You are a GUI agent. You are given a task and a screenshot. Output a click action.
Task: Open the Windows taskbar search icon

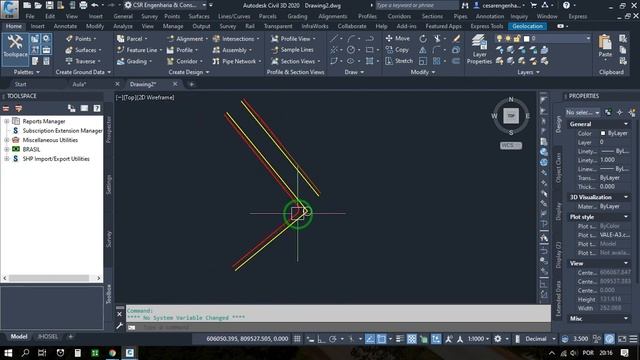pos(25,353)
